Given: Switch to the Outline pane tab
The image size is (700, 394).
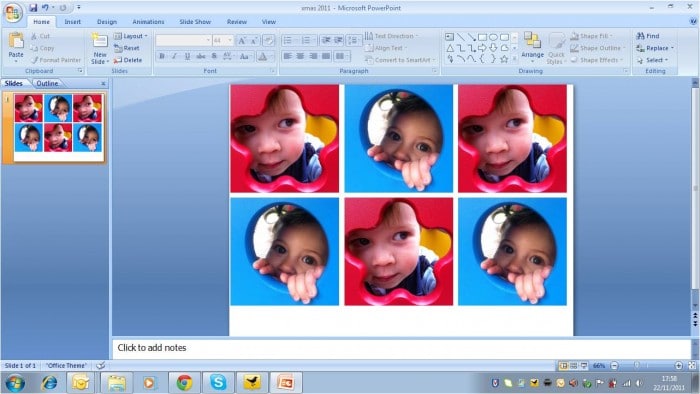Looking at the screenshot, I should (47, 83).
